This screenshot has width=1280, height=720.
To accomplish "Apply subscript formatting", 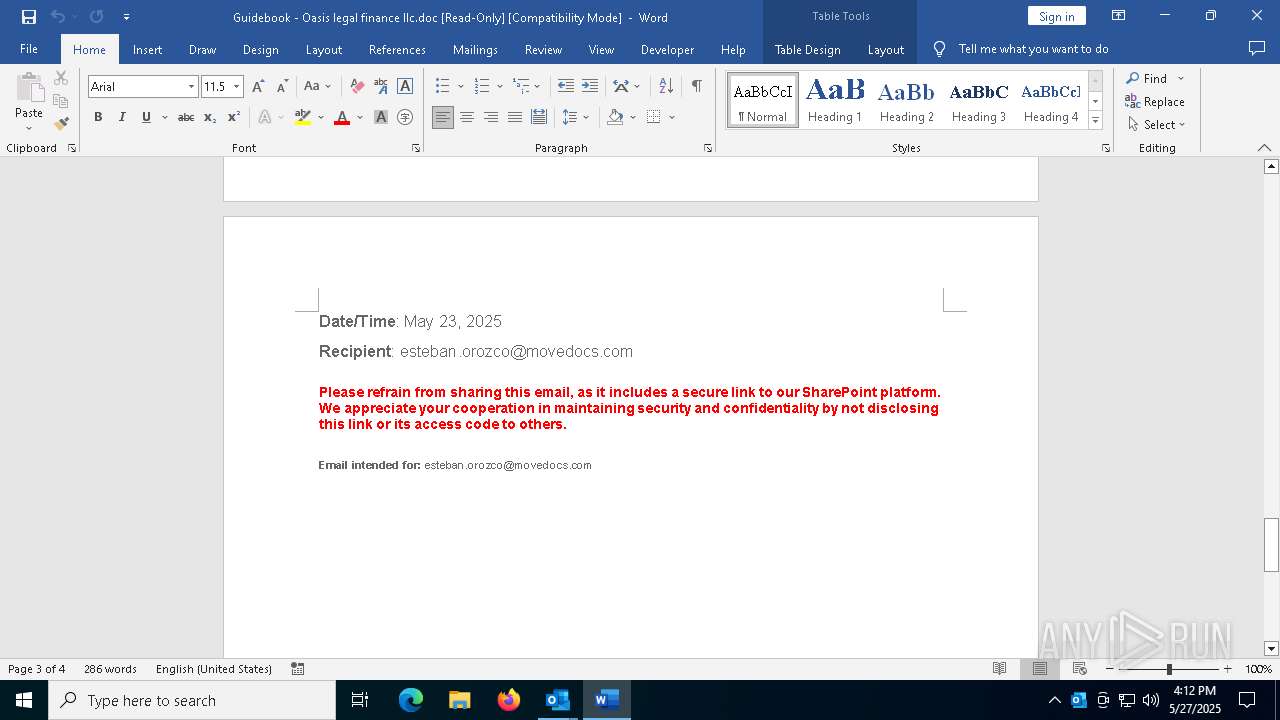I will [210, 117].
